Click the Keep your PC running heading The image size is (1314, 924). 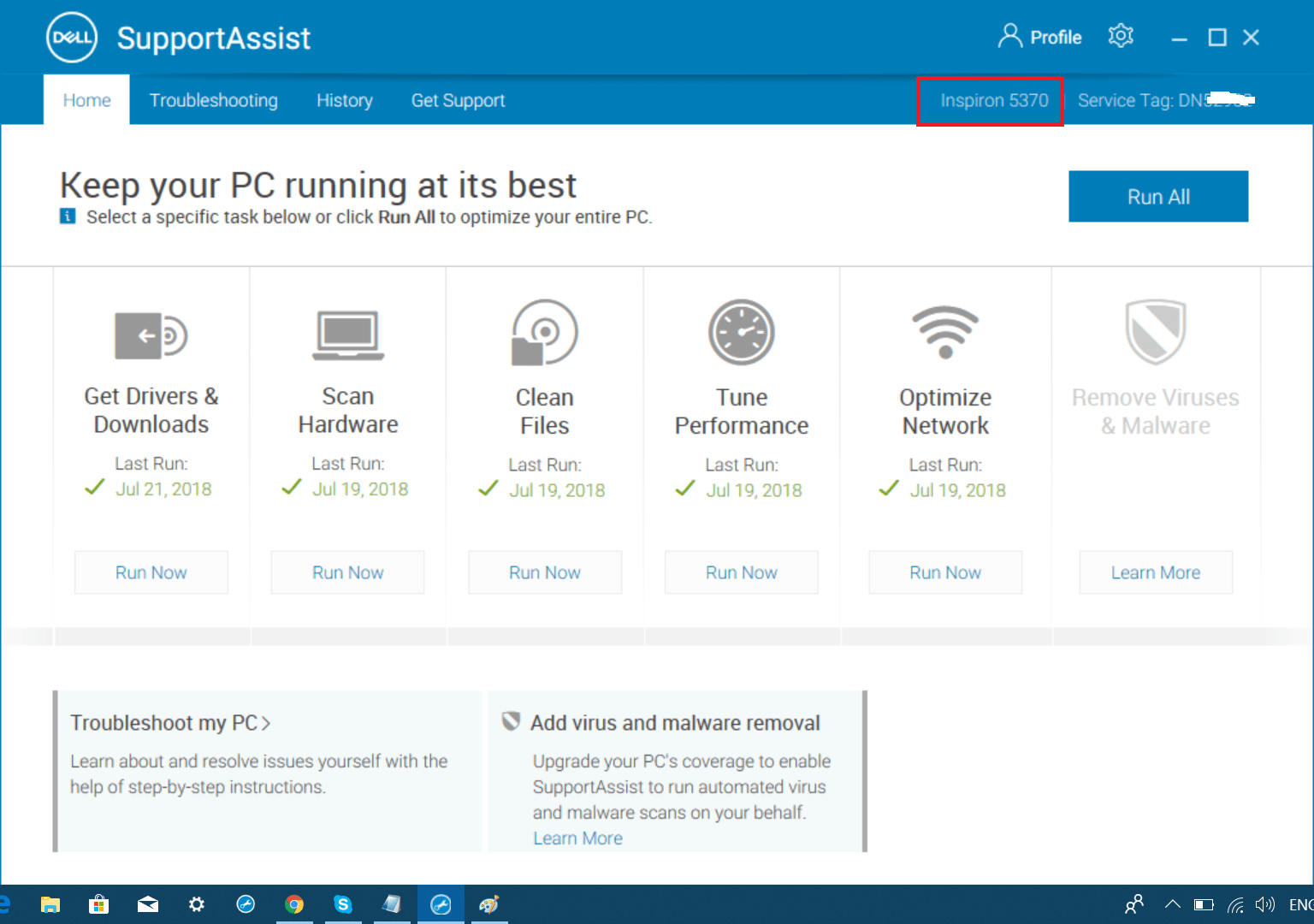point(318,186)
